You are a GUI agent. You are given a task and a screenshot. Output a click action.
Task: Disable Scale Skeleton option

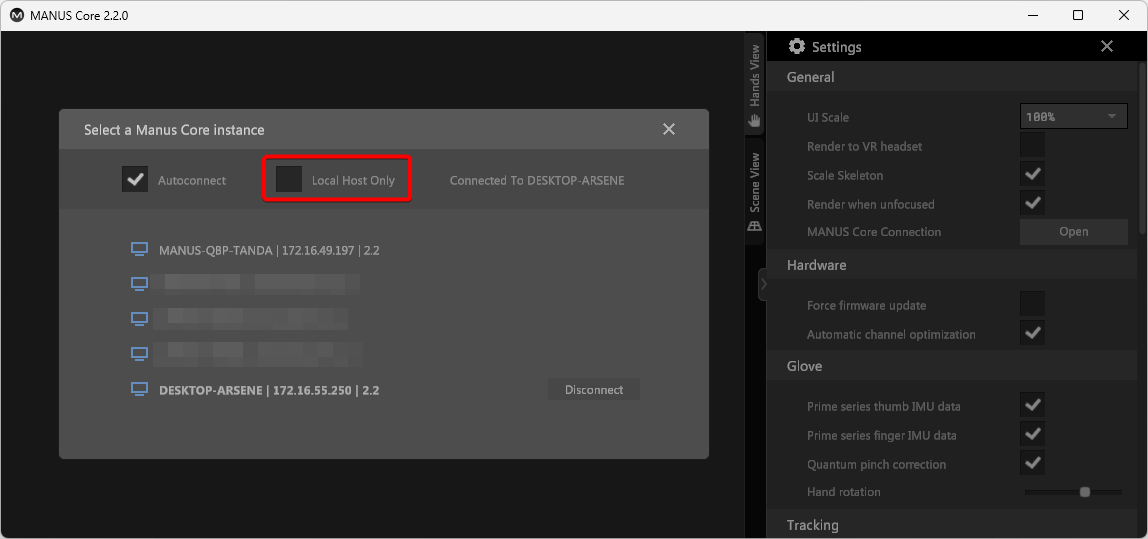pyautogui.click(x=1032, y=175)
